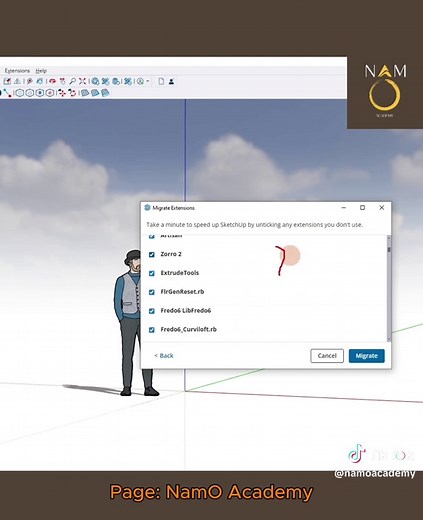Click the FlrGenReset.rb list label
The image size is (423, 520).
click(x=182, y=292)
